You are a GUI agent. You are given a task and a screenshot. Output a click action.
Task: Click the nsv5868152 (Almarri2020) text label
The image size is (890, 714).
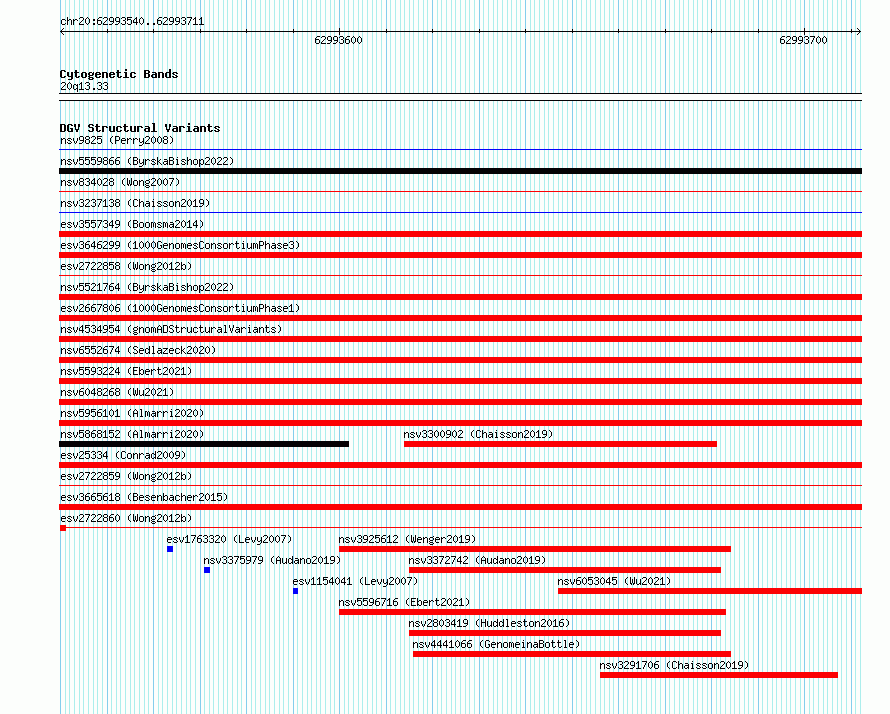click(x=132, y=434)
